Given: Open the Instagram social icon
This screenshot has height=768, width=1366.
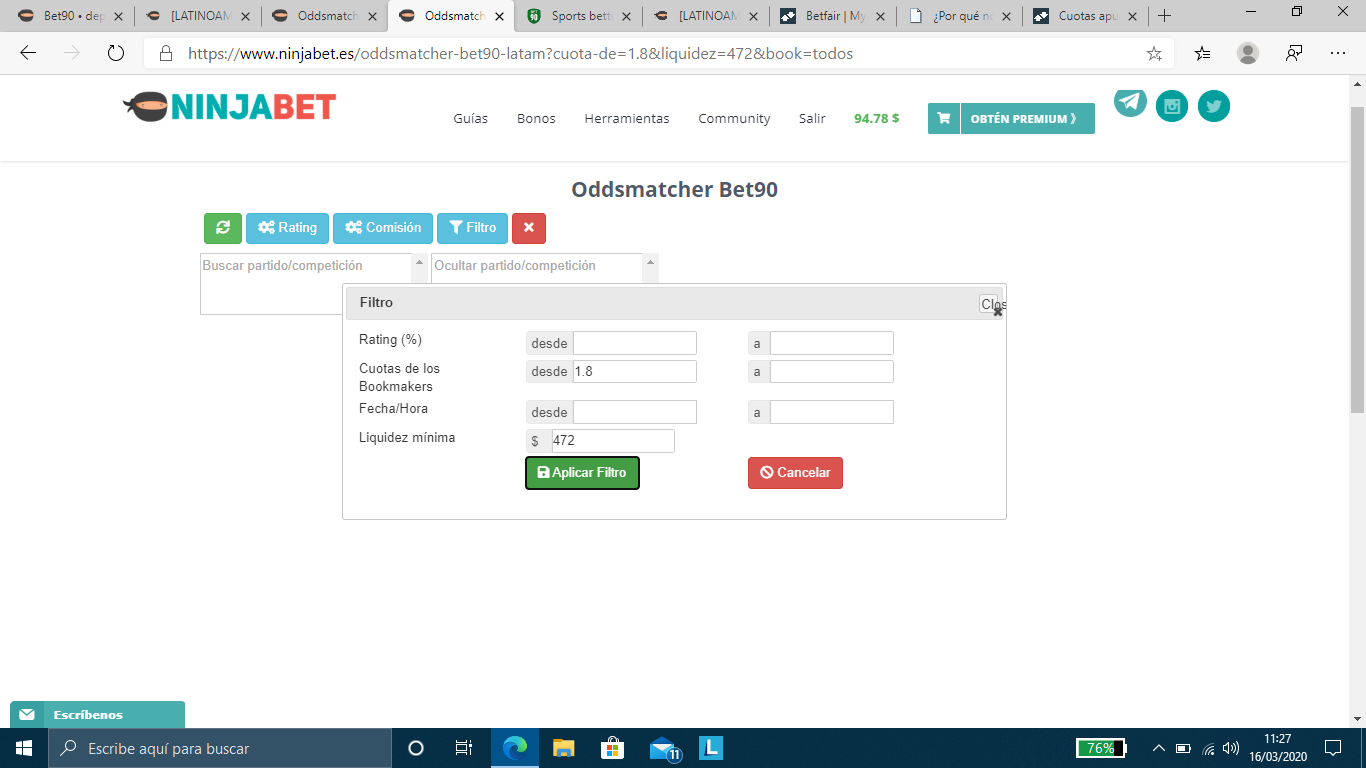Looking at the screenshot, I should pyautogui.click(x=1172, y=106).
